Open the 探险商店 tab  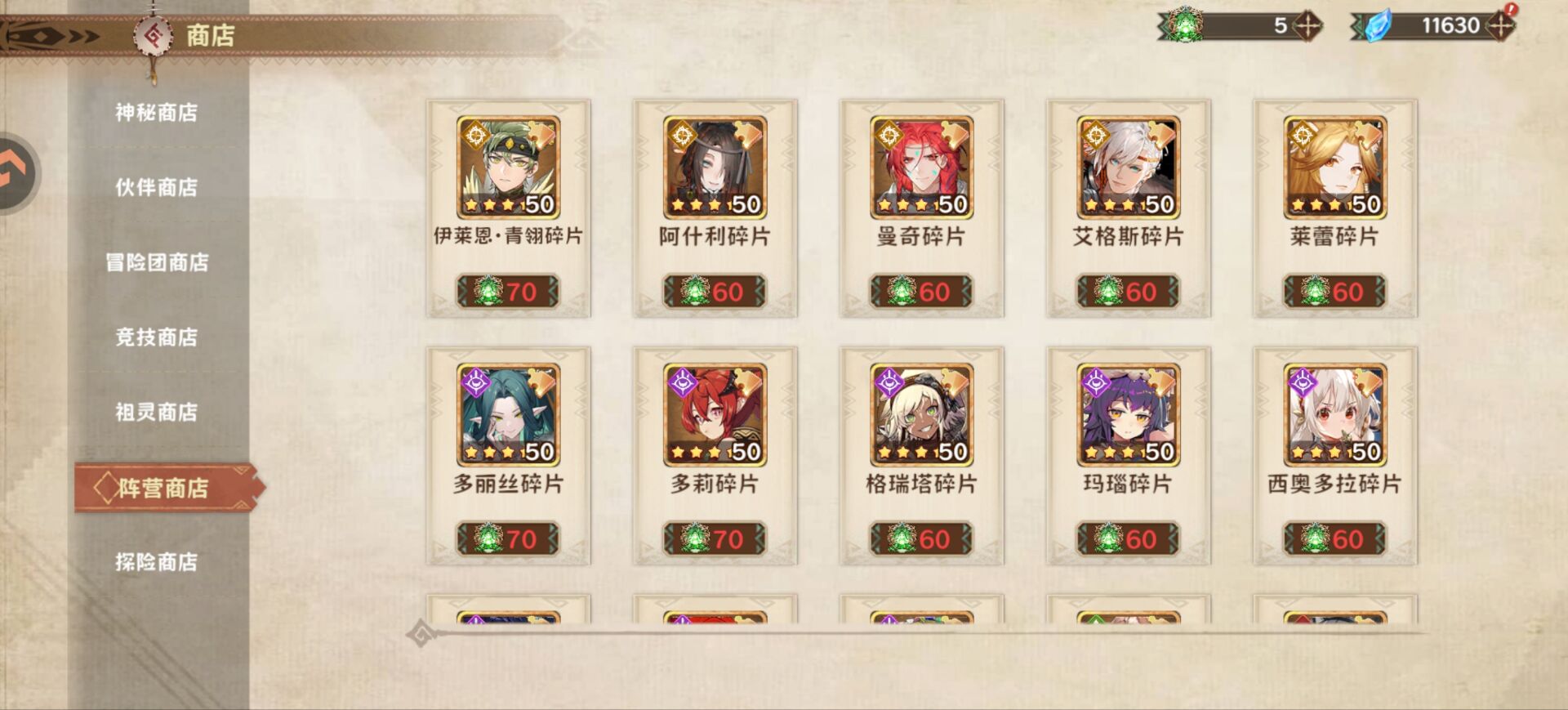(157, 562)
